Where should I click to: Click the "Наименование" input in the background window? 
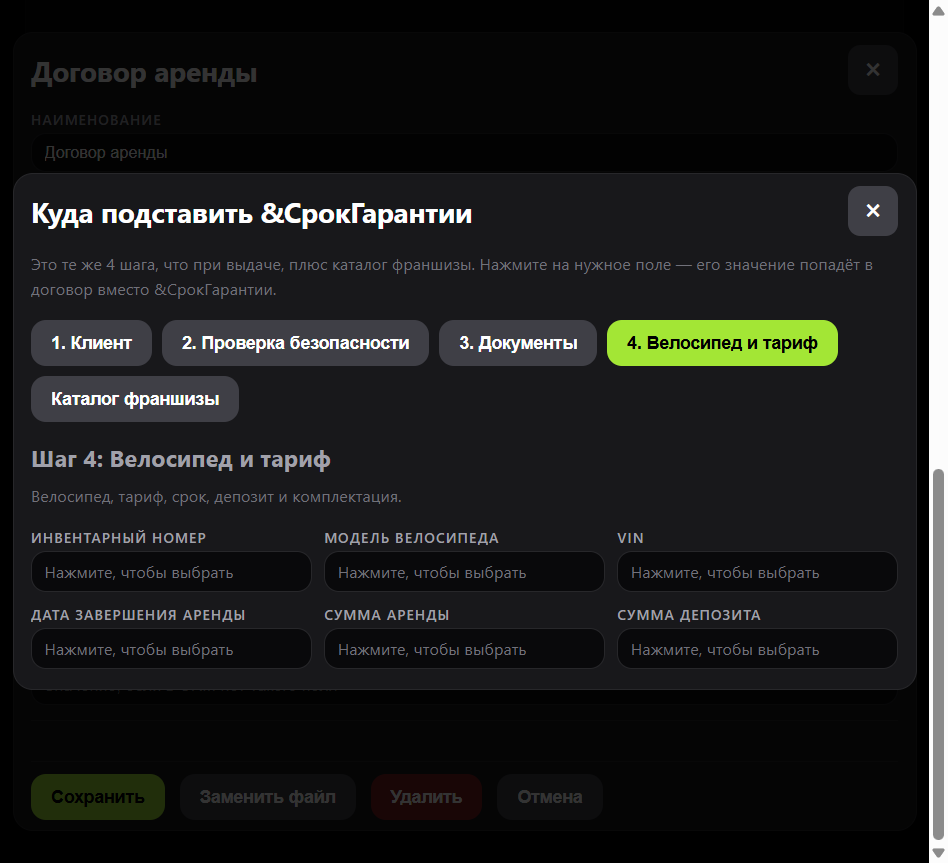pyautogui.click(x=464, y=152)
